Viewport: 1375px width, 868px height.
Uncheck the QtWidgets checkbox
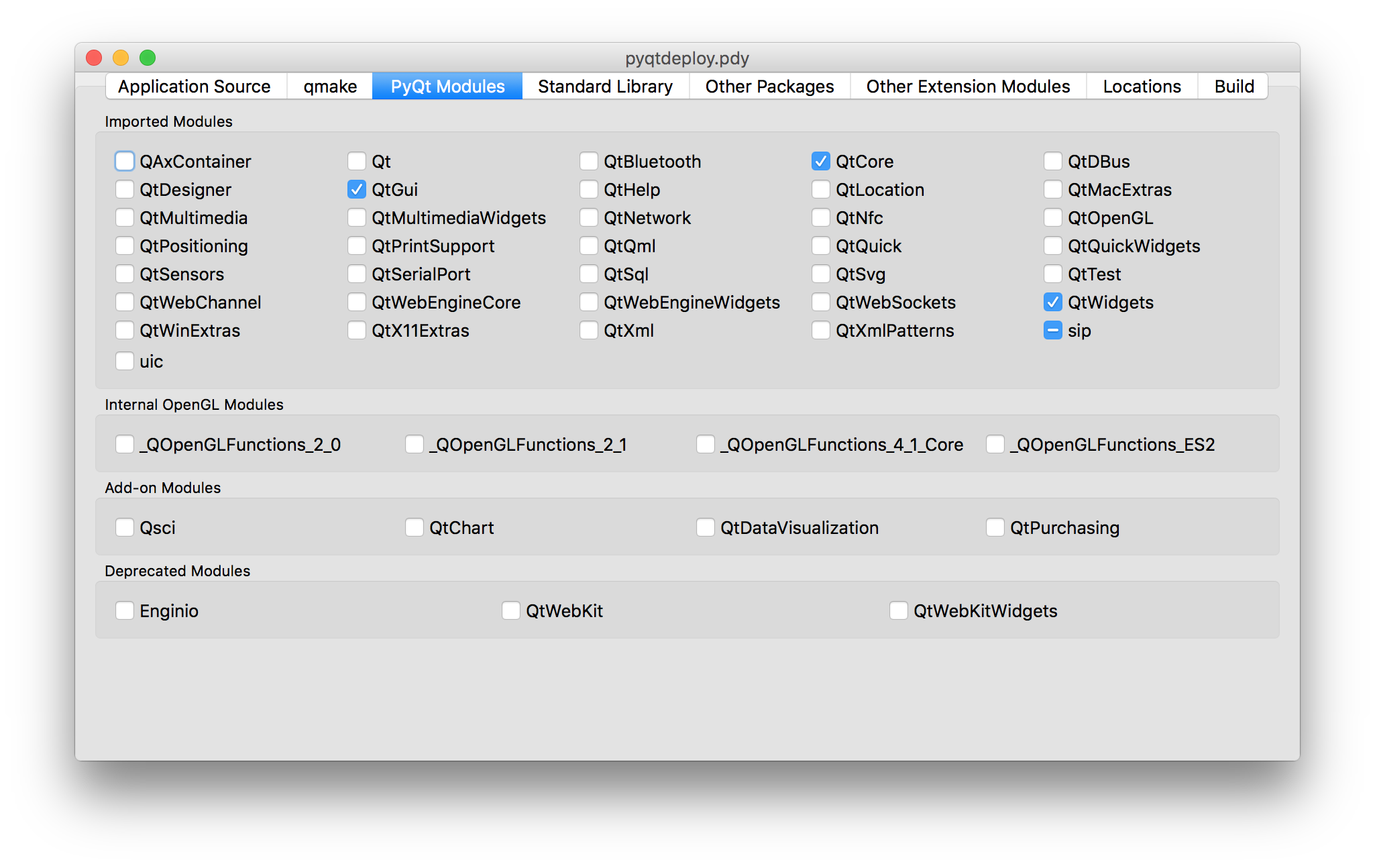pyautogui.click(x=1052, y=303)
